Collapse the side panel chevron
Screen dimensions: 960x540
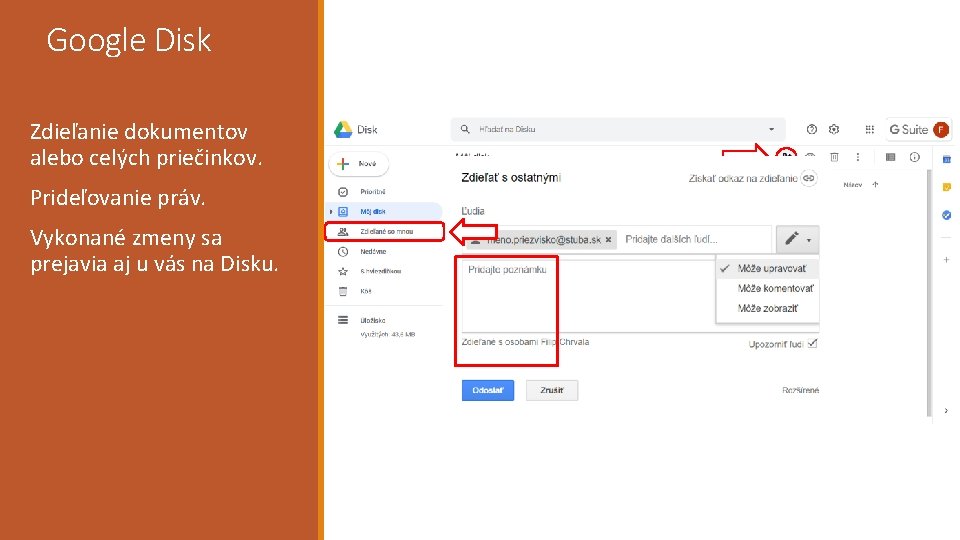(947, 411)
